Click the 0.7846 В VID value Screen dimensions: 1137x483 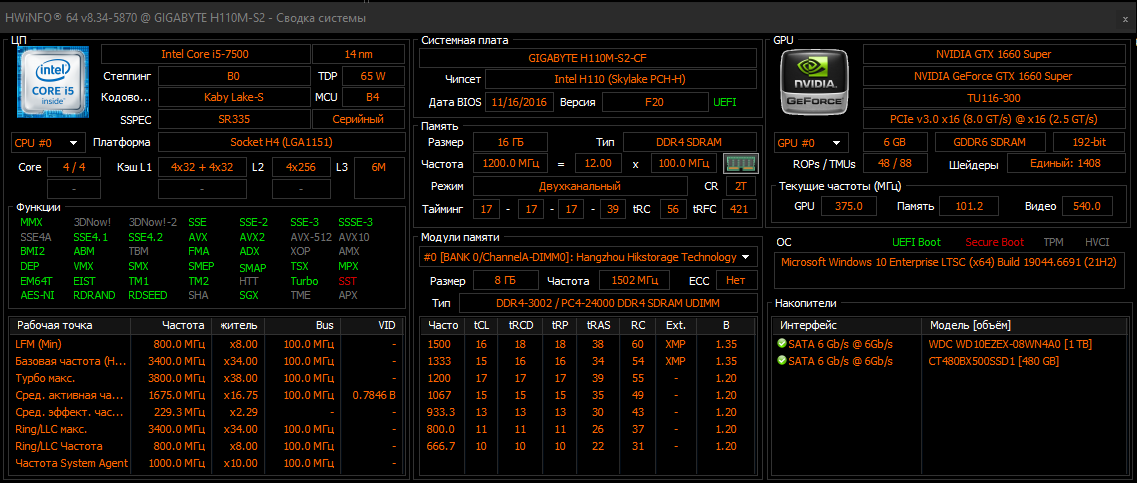[374, 395]
